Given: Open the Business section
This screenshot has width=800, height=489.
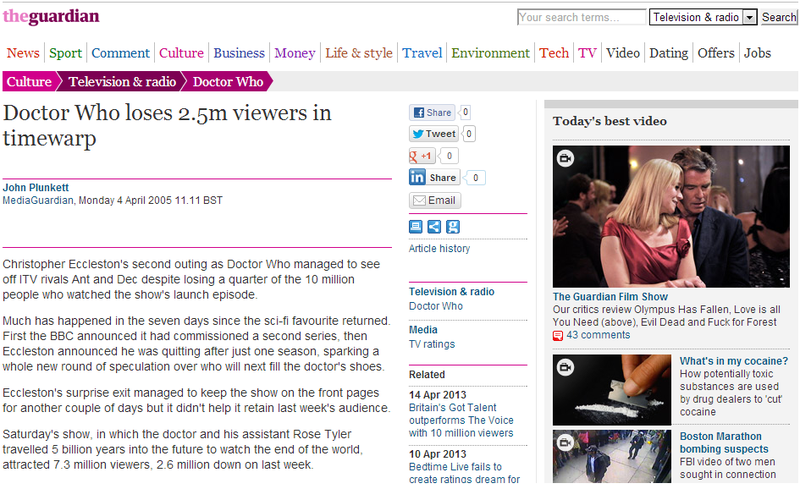Looking at the screenshot, I should coord(239,53).
